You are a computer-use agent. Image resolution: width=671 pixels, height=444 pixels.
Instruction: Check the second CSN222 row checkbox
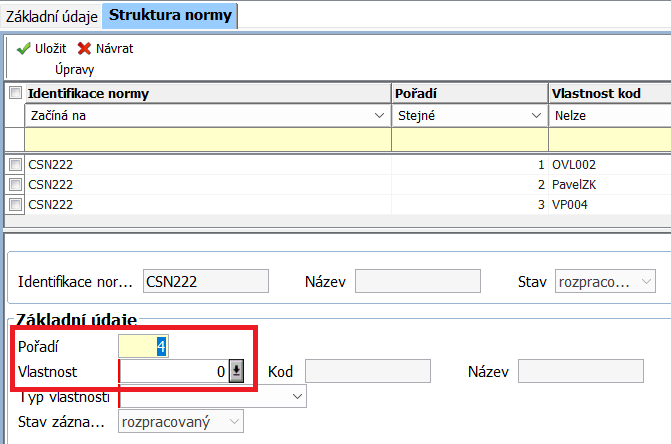coord(15,184)
